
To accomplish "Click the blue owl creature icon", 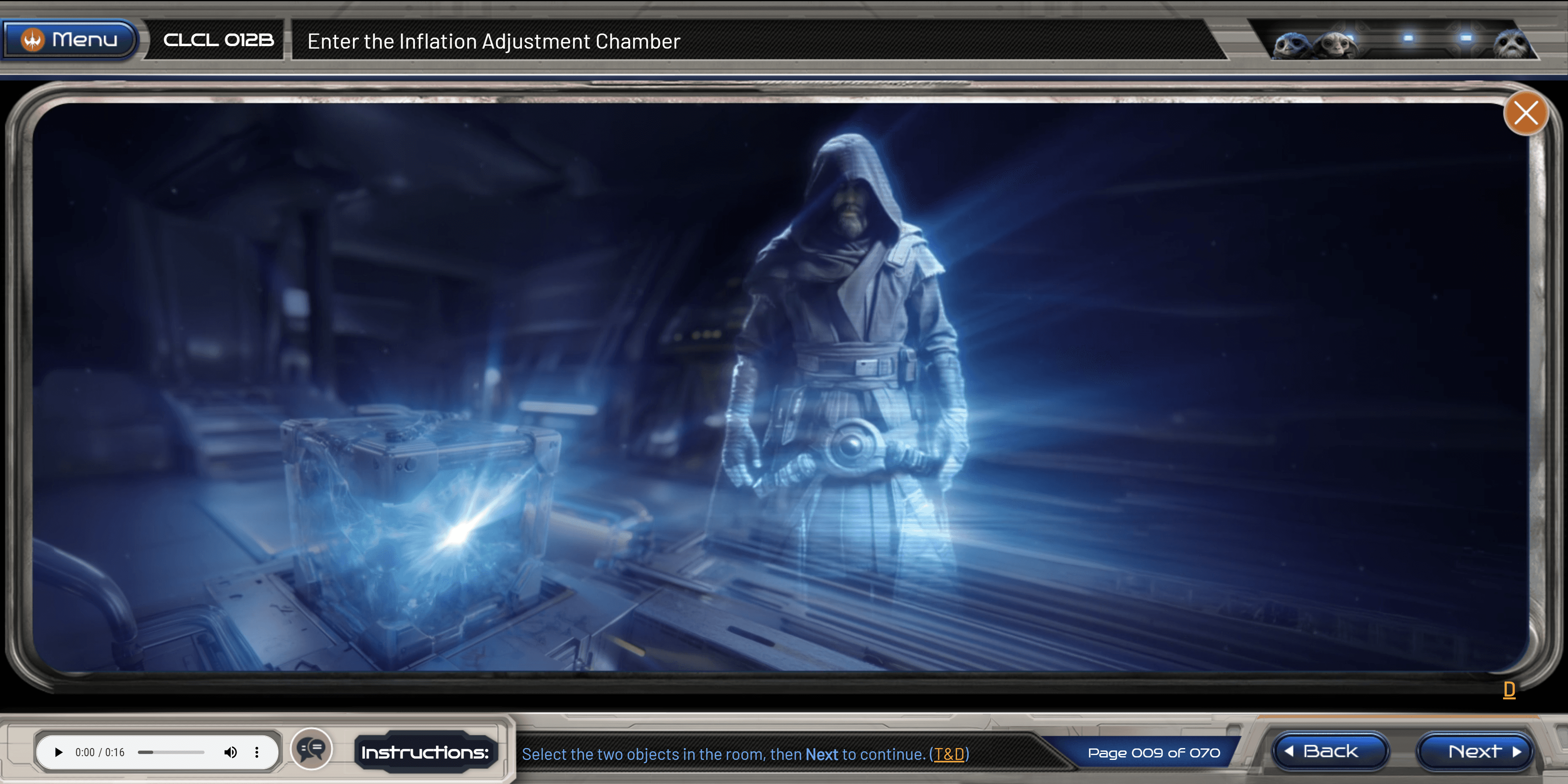I will coord(1290,45).
